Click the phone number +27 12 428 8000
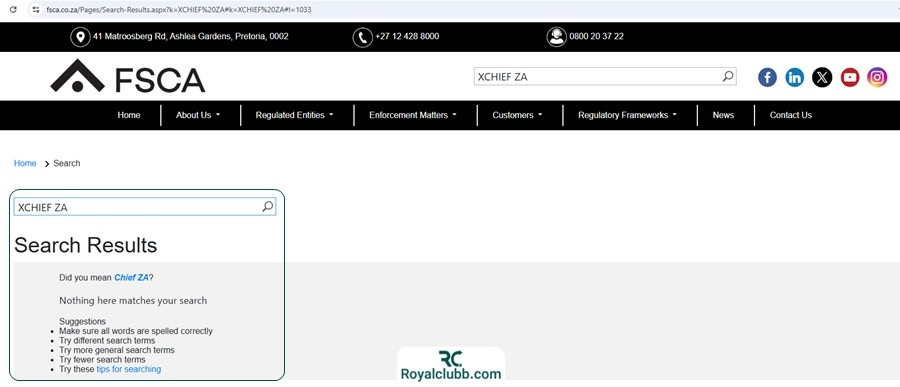The image size is (900, 387). pyautogui.click(x=408, y=36)
